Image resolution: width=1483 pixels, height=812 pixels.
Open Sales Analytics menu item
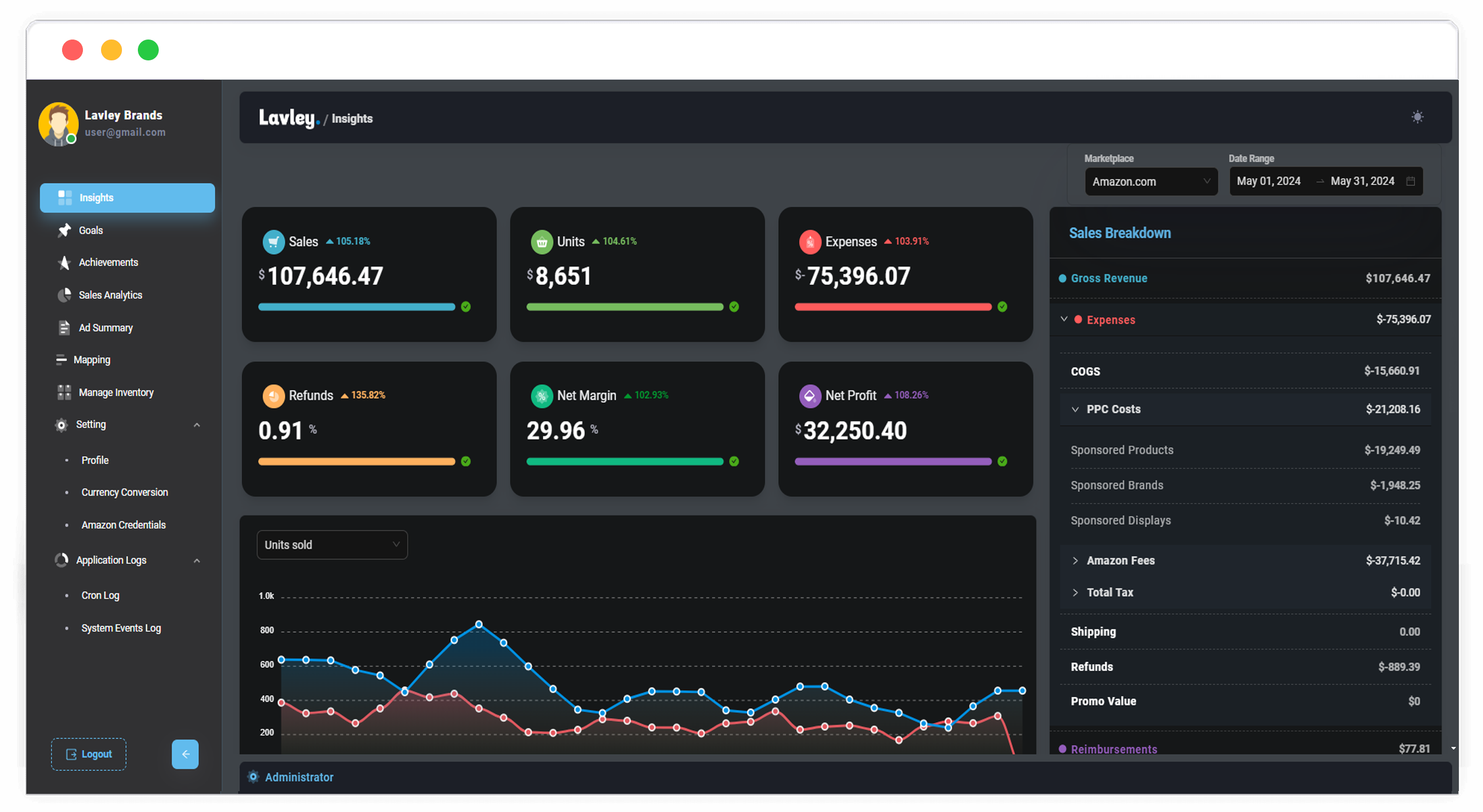pos(127,295)
